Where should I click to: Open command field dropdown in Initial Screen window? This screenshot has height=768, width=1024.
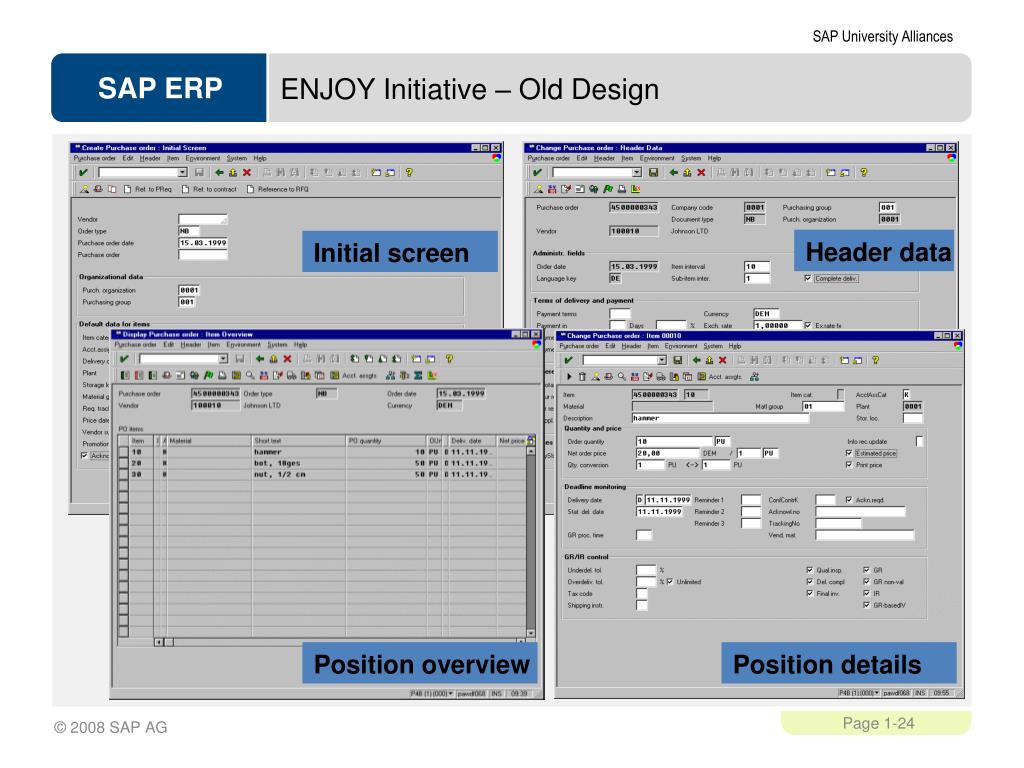(182, 172)
